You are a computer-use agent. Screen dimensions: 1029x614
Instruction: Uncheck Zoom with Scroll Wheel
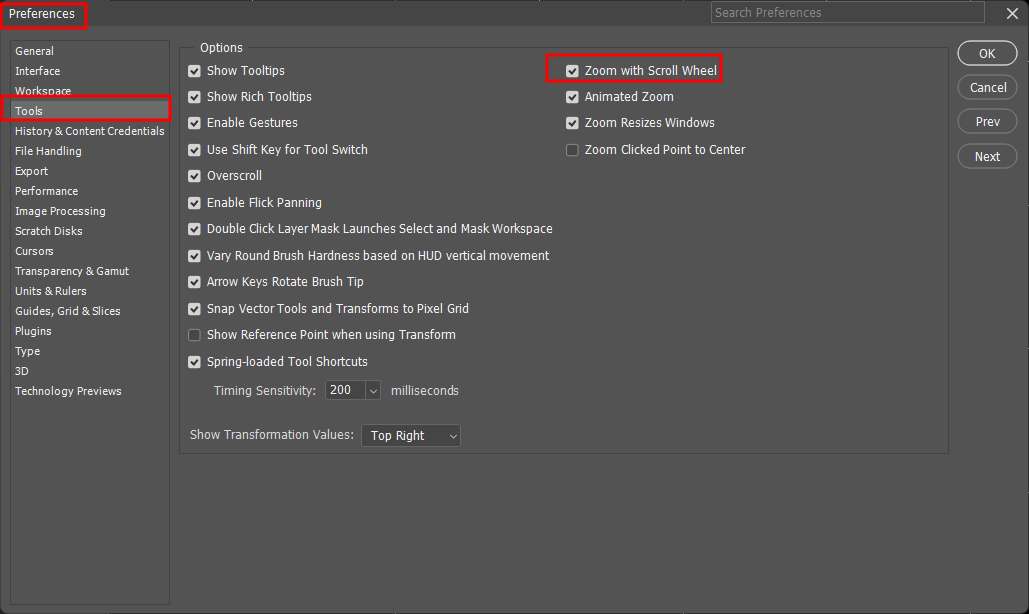pos(572,71)
